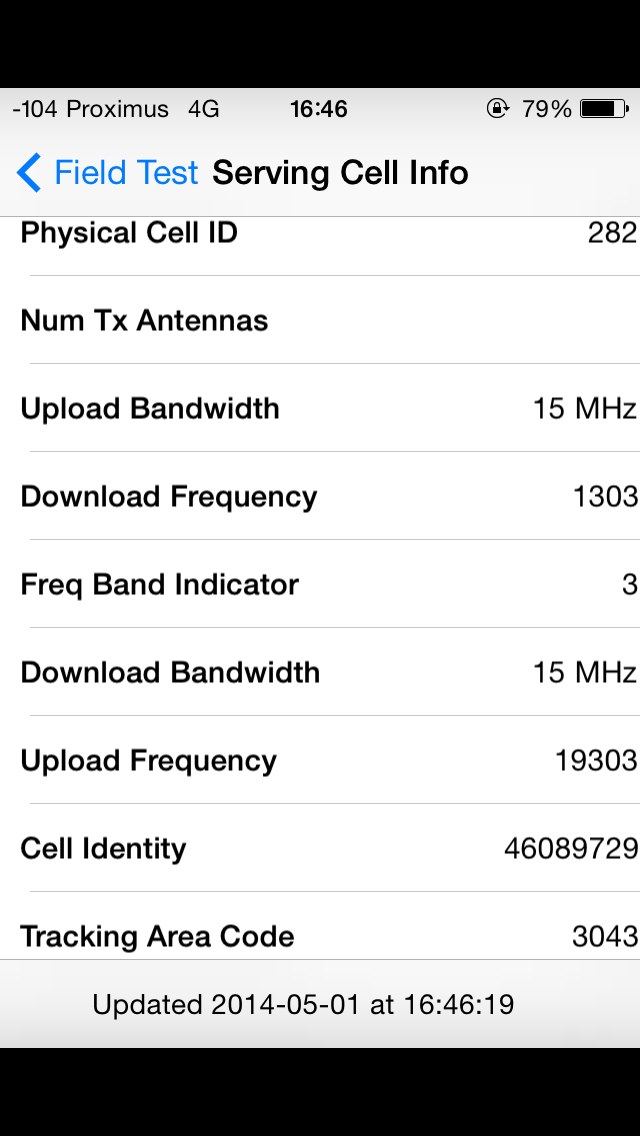
Task: Tap the 4G network indicator
Action: click(x=203, y=109)
